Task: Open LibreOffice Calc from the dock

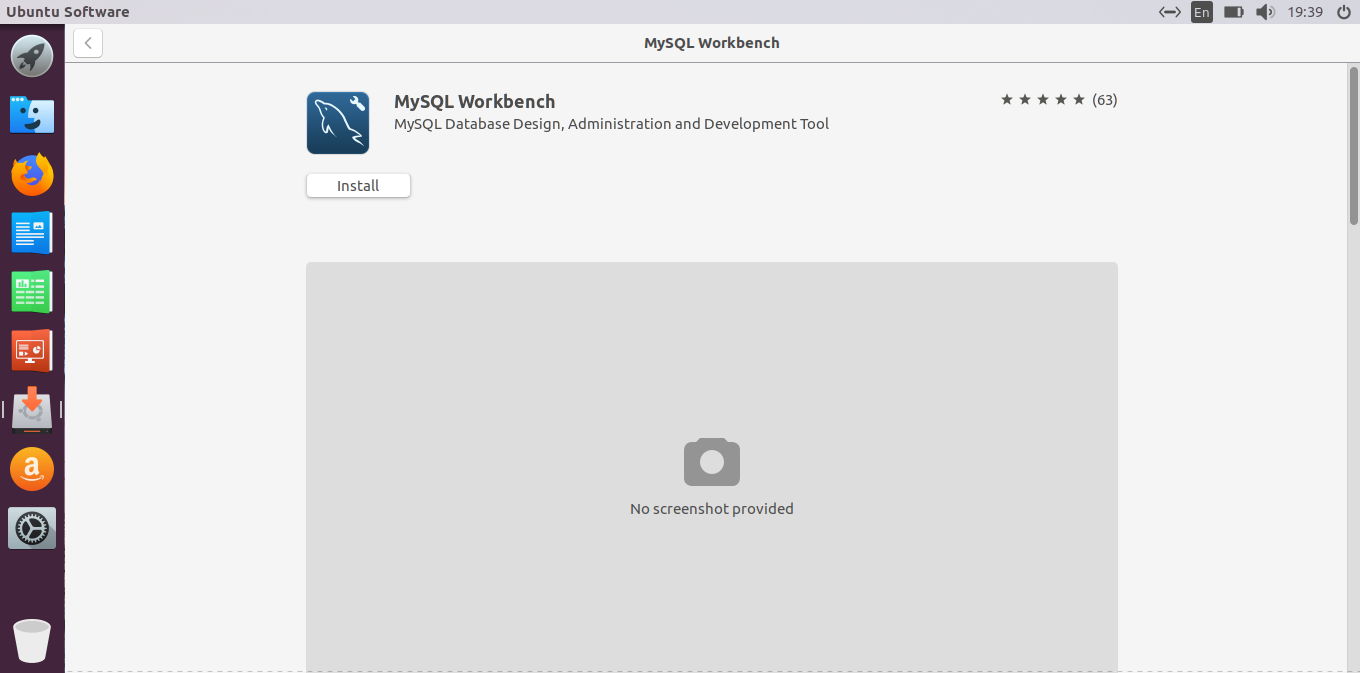Action: [32, 292]
